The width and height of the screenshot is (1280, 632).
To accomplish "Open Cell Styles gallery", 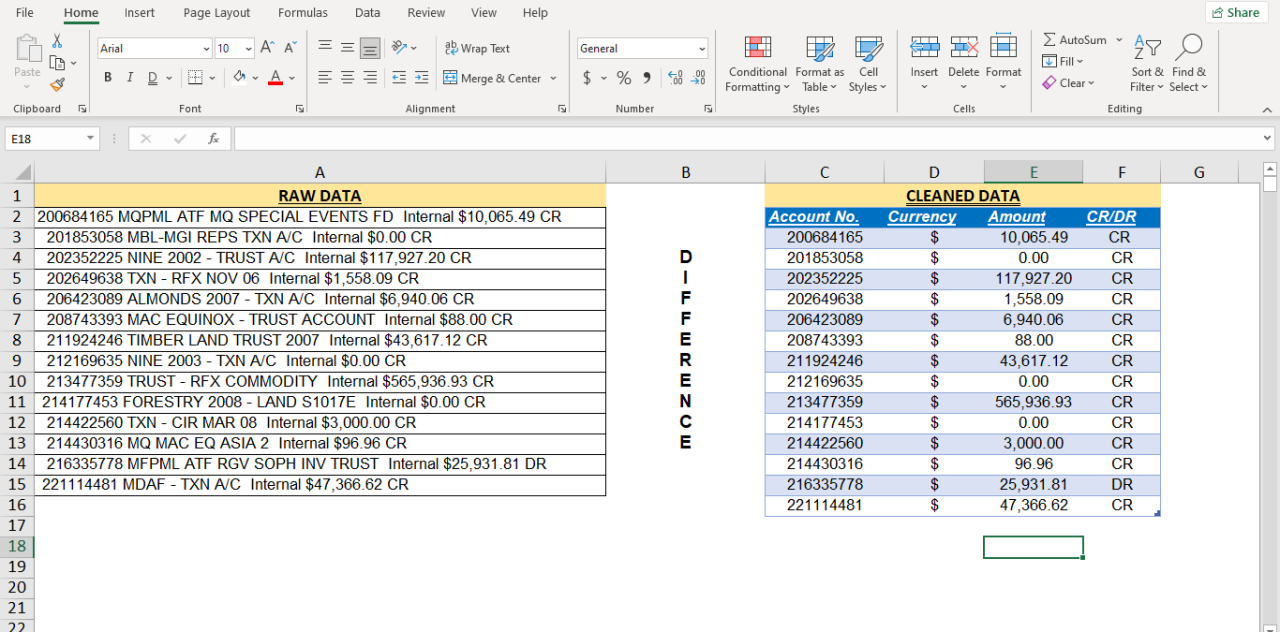I will point(868,64).
